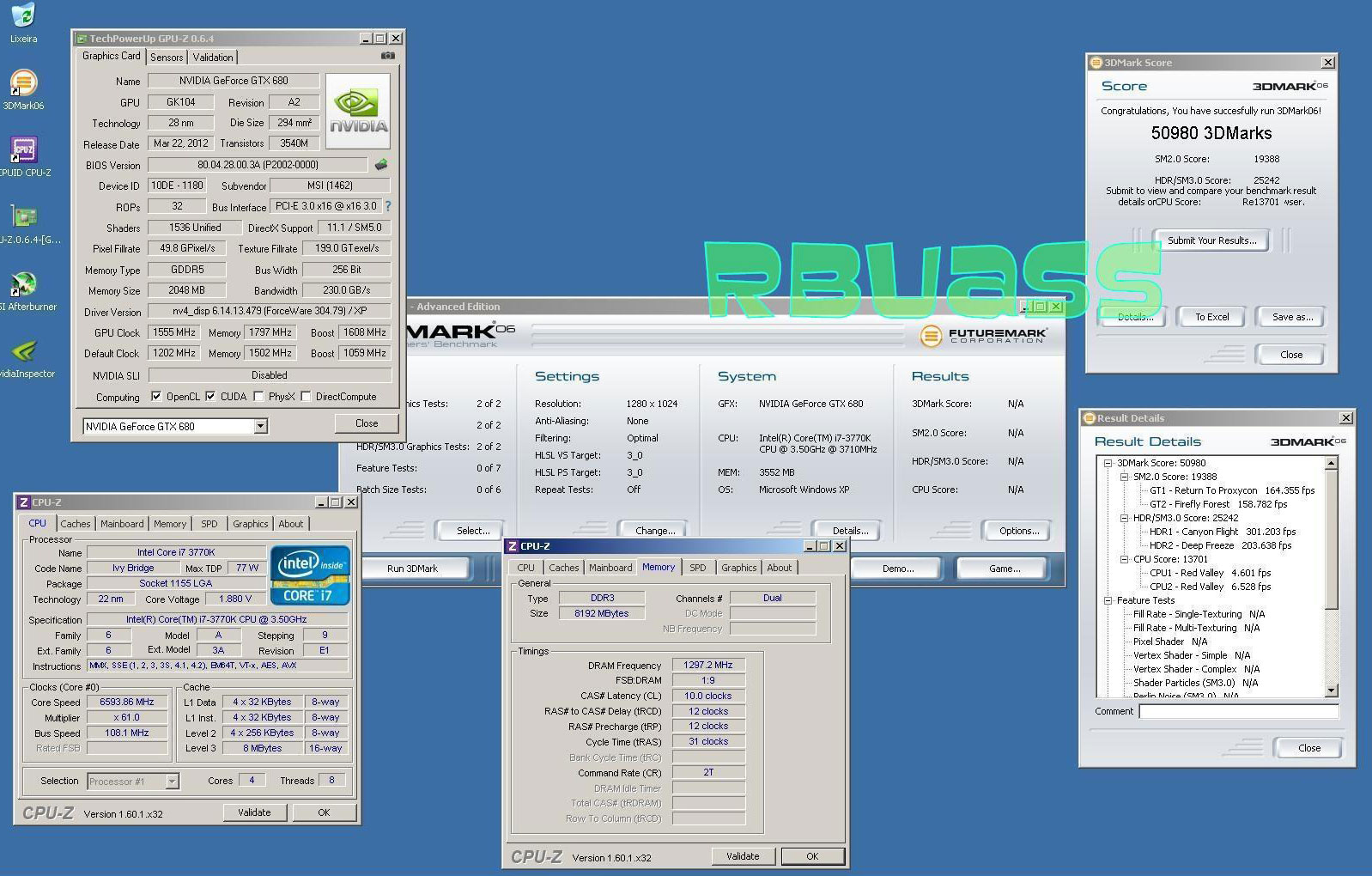Open the Lixeira recycle bin desktop icon

click(x=23, y=22)
